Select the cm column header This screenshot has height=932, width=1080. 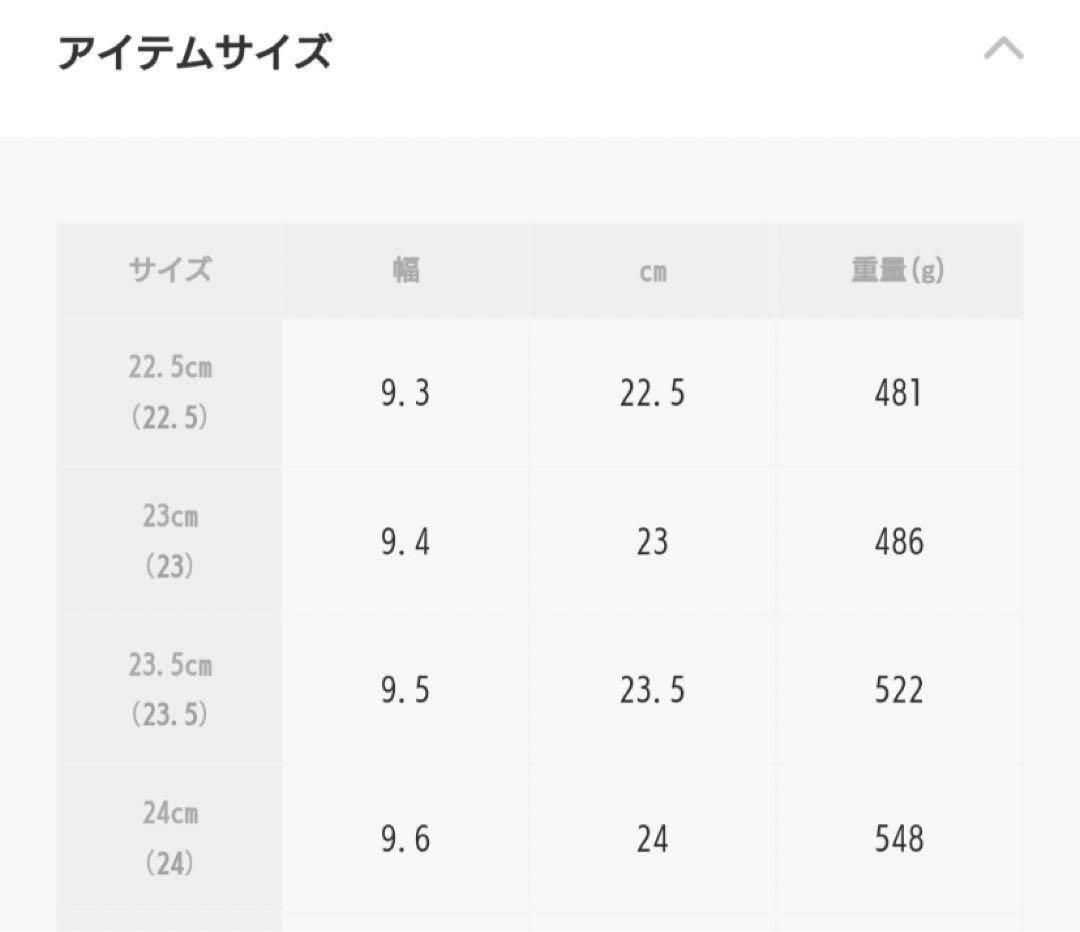pyautogui.click(x=652, y=269)
